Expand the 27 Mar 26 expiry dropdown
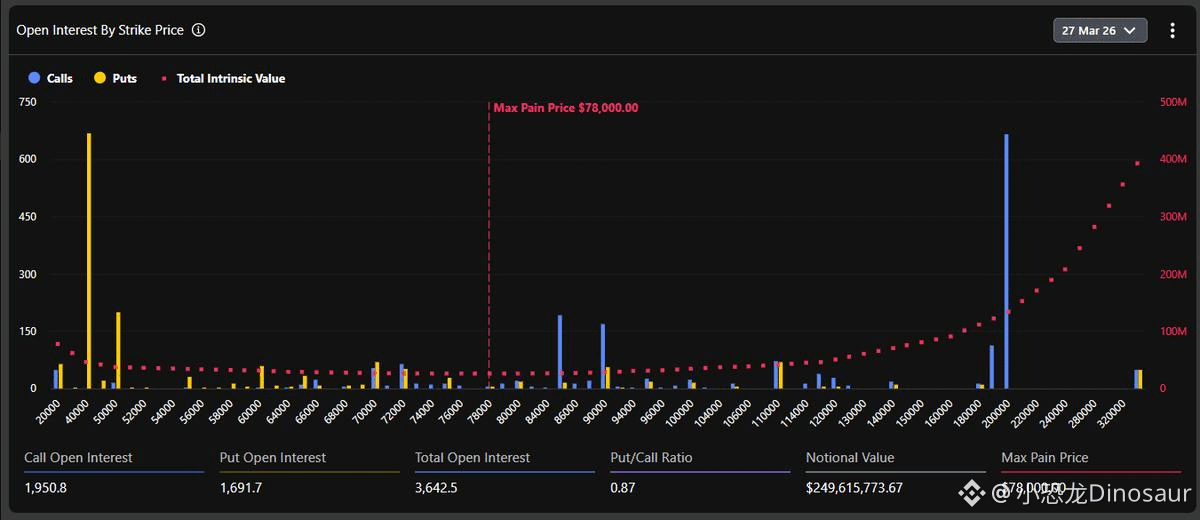1200x520 pixels. pyautogui.click(x=1100, y=30)
